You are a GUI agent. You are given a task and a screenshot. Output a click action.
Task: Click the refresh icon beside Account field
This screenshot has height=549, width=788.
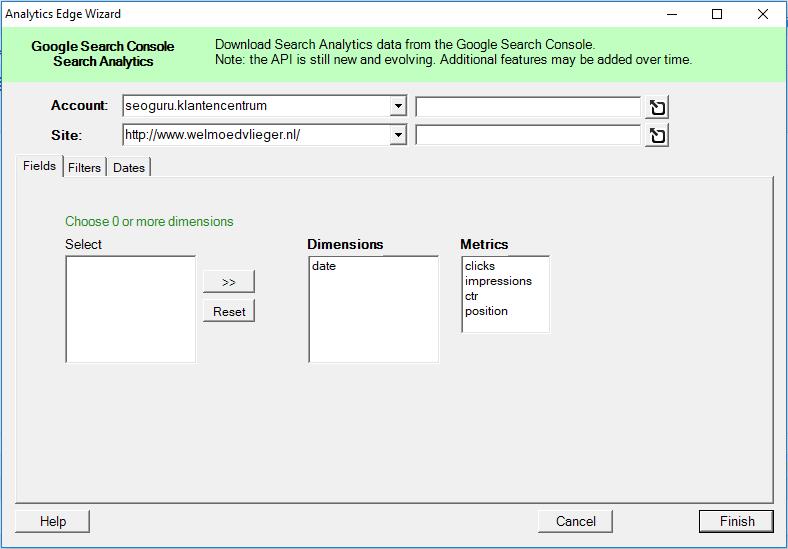[657, 107]
